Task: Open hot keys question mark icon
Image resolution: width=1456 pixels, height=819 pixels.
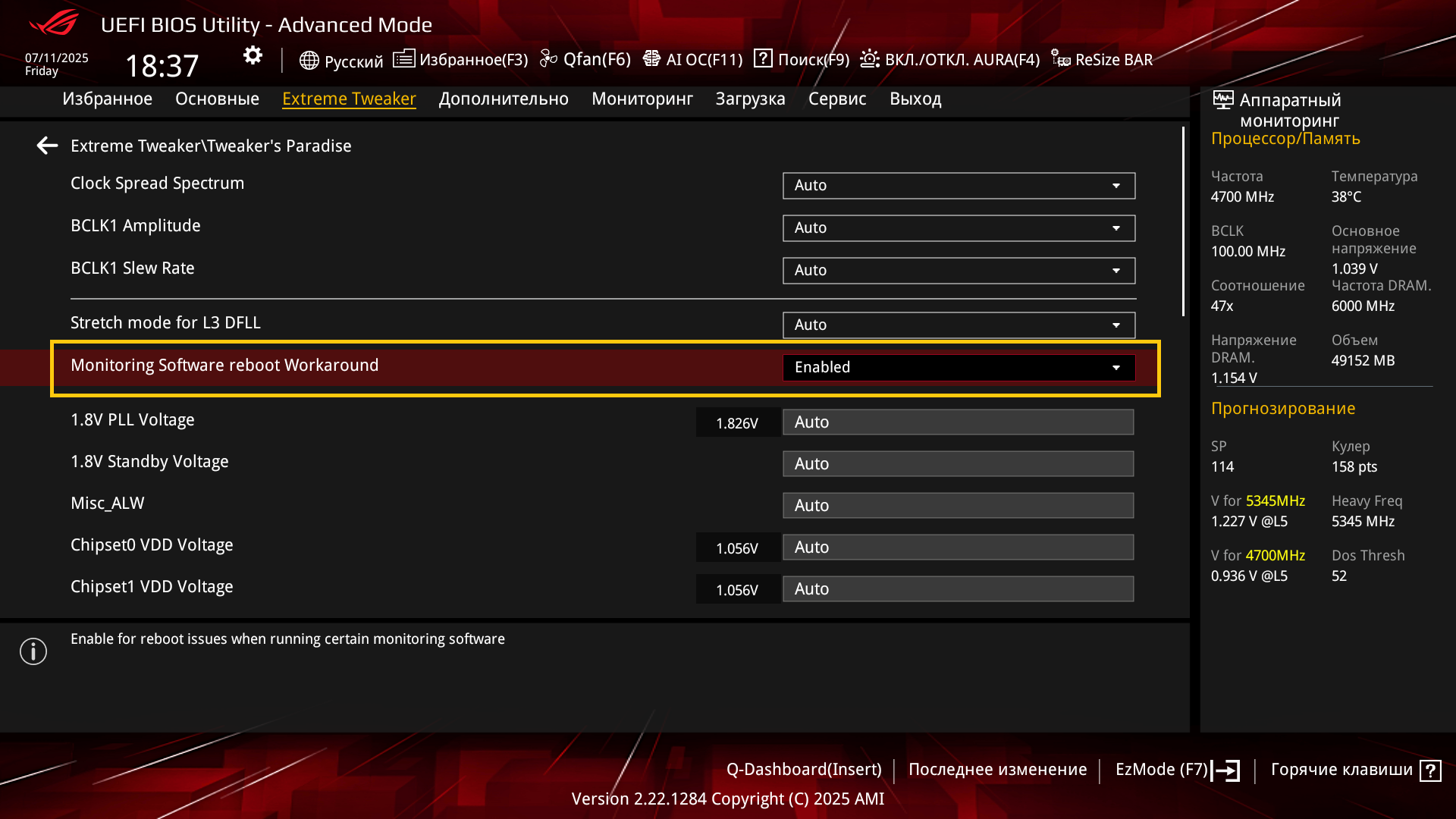Action: [1430, 770]
